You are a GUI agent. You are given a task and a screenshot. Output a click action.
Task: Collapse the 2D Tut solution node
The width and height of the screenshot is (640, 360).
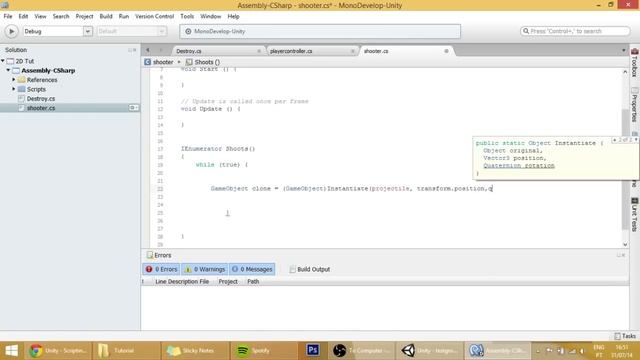coord(3,61)
